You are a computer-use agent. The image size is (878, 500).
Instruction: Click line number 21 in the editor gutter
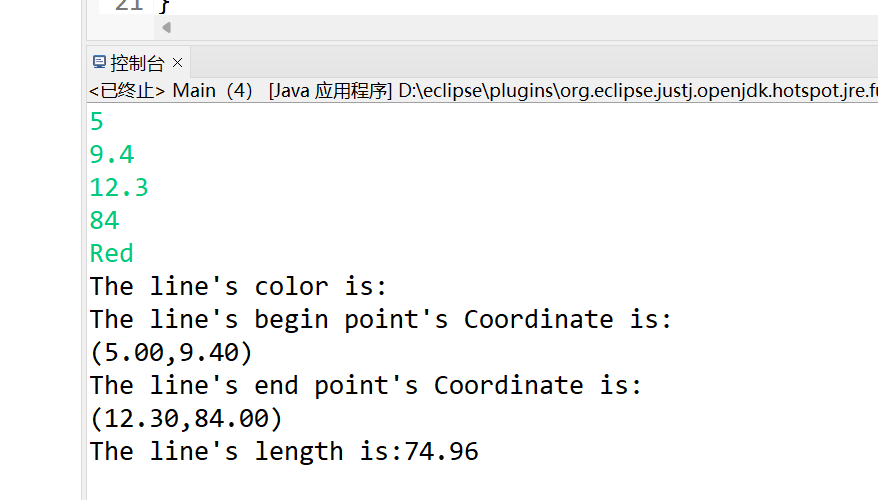pos(129,5)
